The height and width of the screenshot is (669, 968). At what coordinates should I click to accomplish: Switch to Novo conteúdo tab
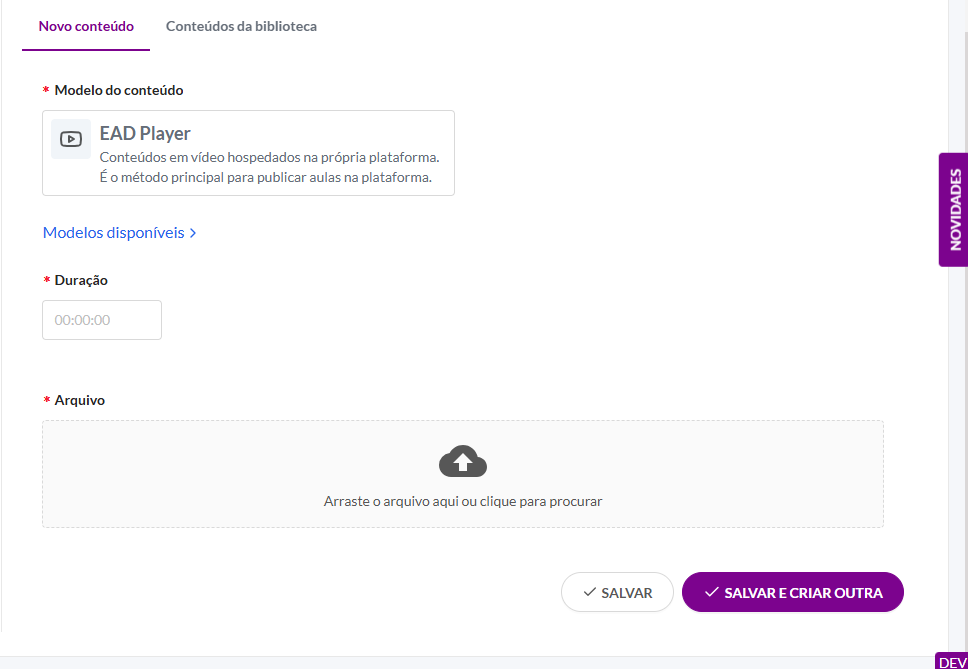click(86, 27)
